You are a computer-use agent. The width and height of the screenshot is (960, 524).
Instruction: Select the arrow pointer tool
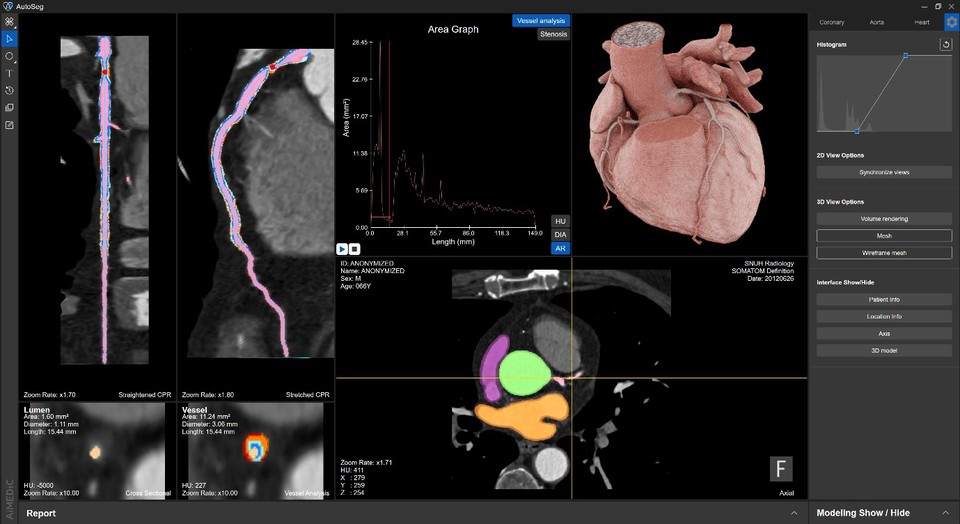[9, 39]
